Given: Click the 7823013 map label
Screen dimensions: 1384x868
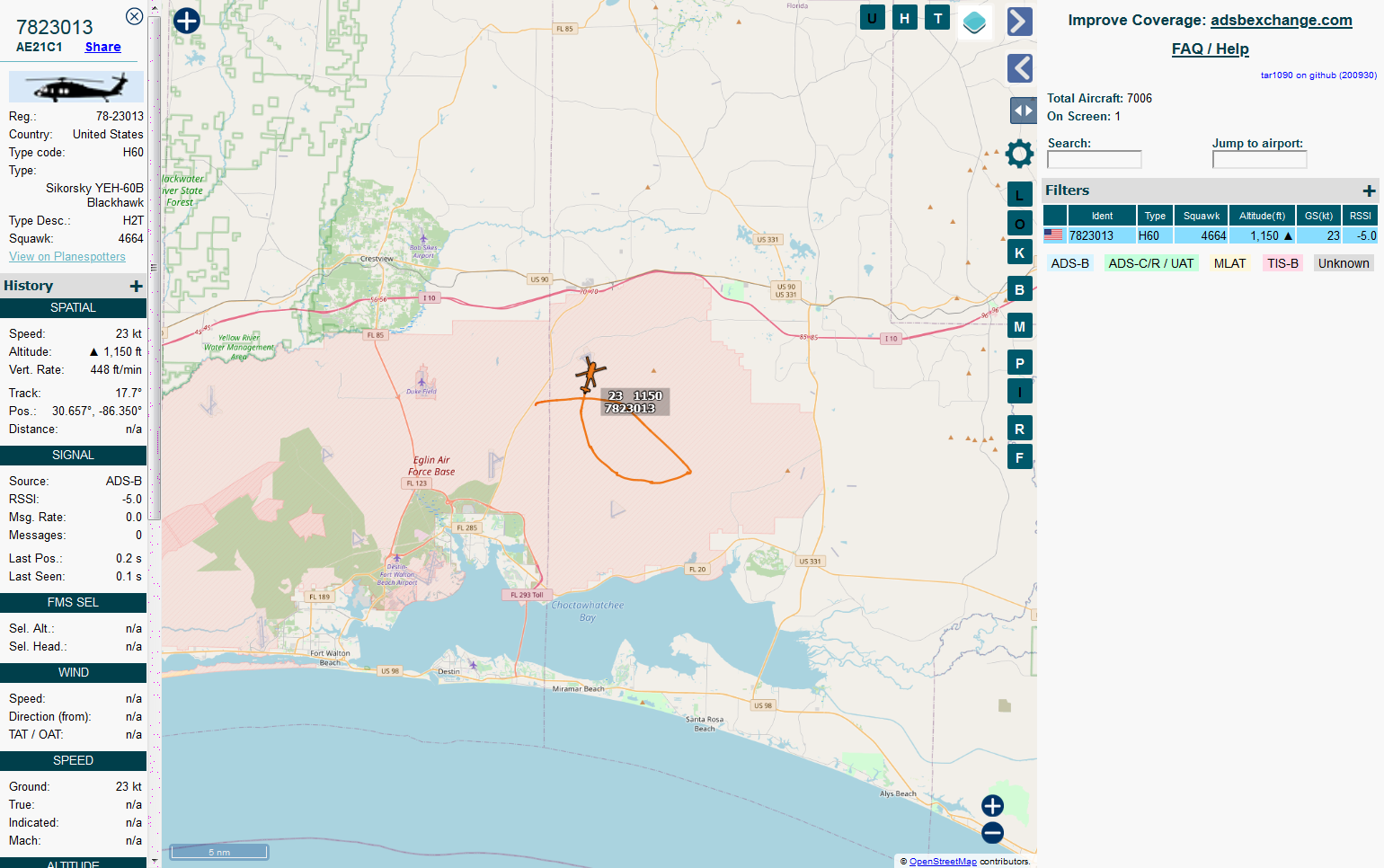Looking at the screenshot, I should click(630, 408).
